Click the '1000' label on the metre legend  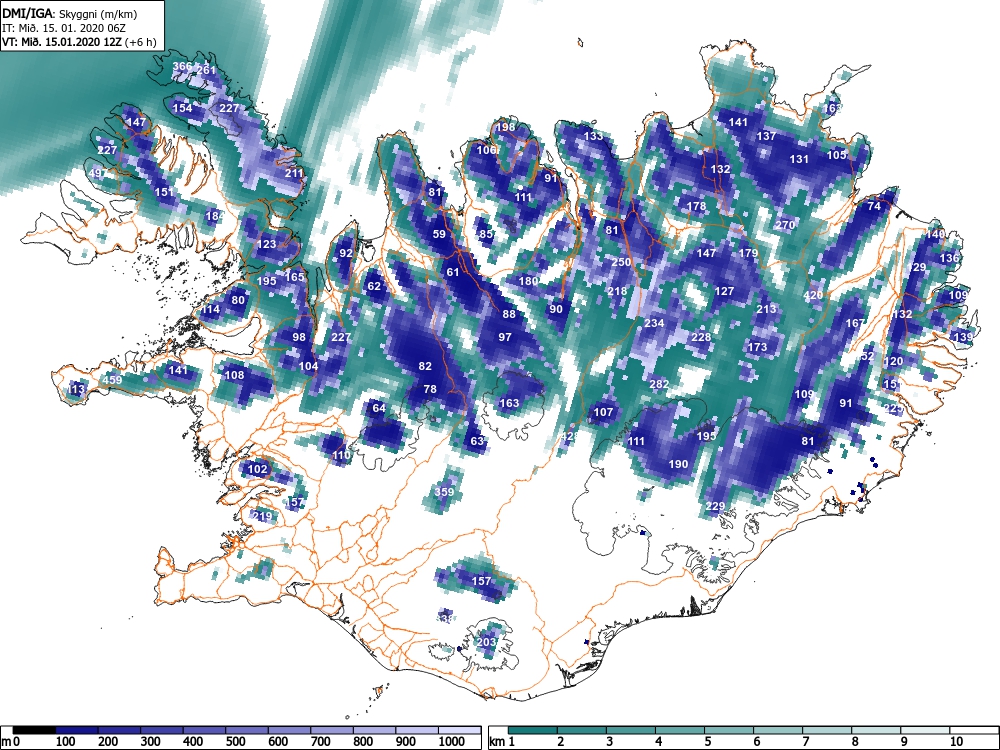click(x=452, y=742)
